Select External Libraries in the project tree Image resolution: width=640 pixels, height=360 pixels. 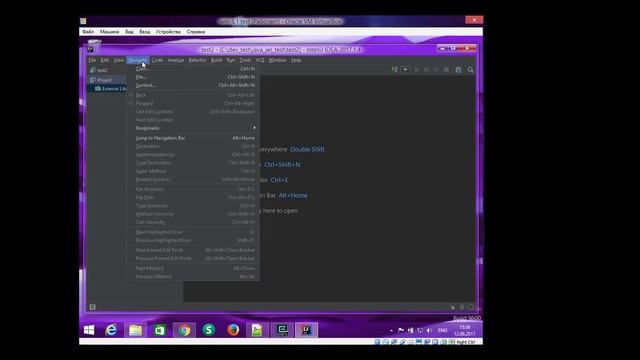click(x=111, y=89)
